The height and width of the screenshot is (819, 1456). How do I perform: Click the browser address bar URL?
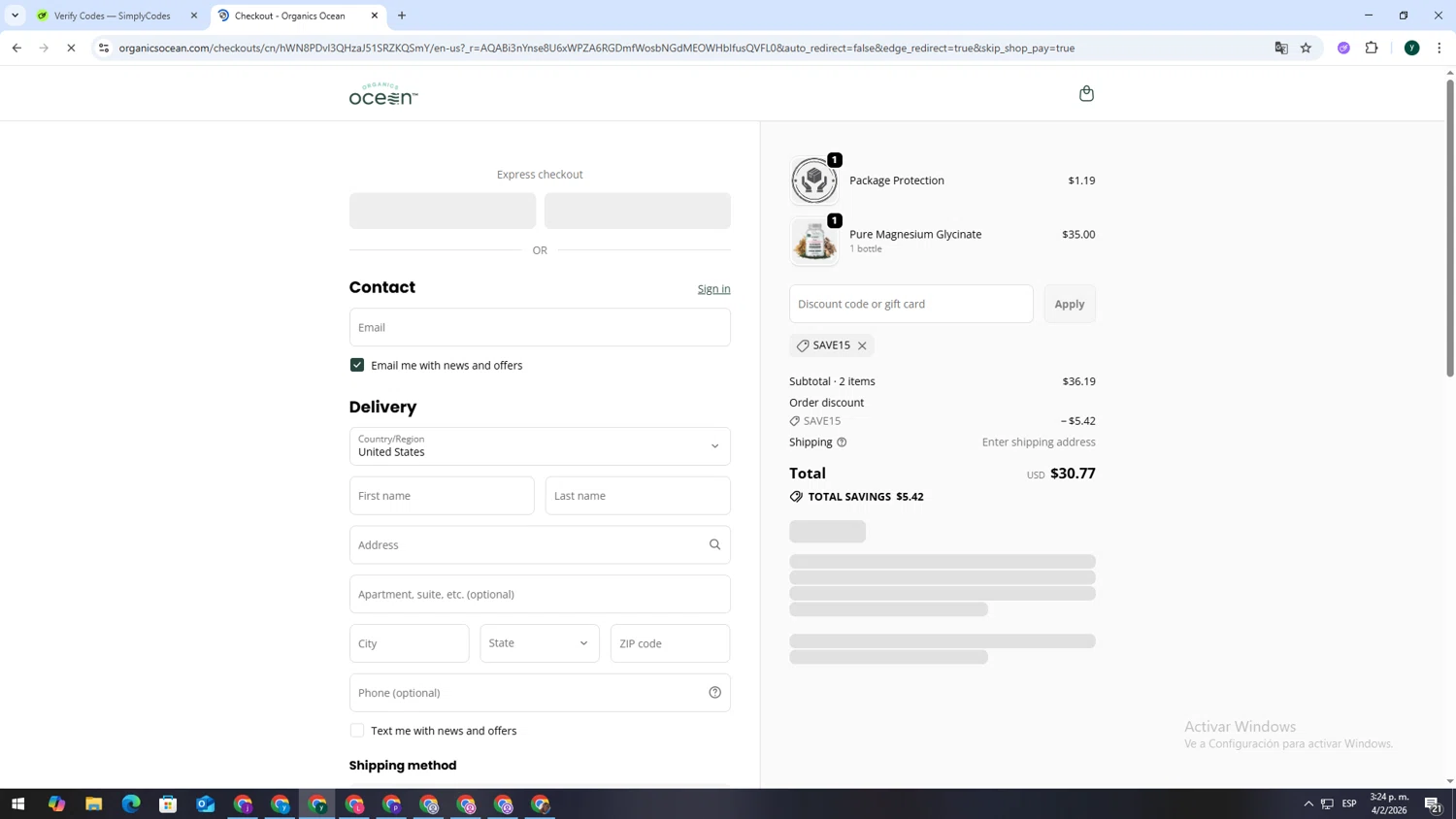596,48
